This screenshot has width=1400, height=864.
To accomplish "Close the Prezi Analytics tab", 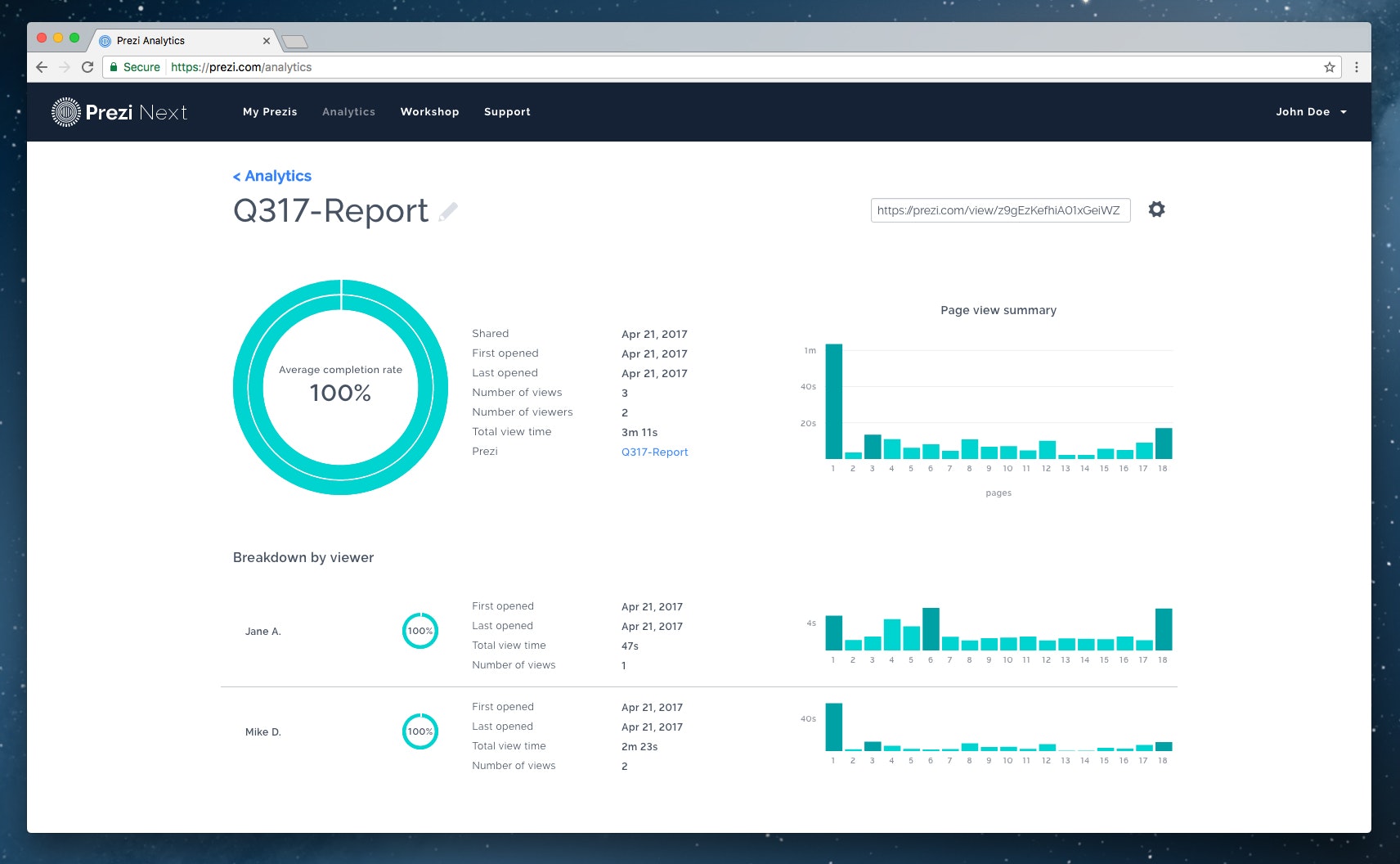I will click(267, 41).
